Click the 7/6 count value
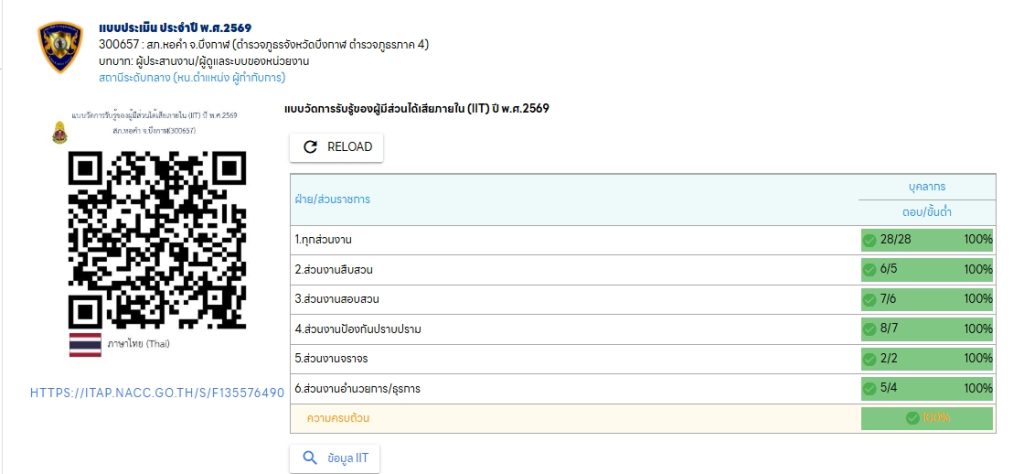 point(889,299)
